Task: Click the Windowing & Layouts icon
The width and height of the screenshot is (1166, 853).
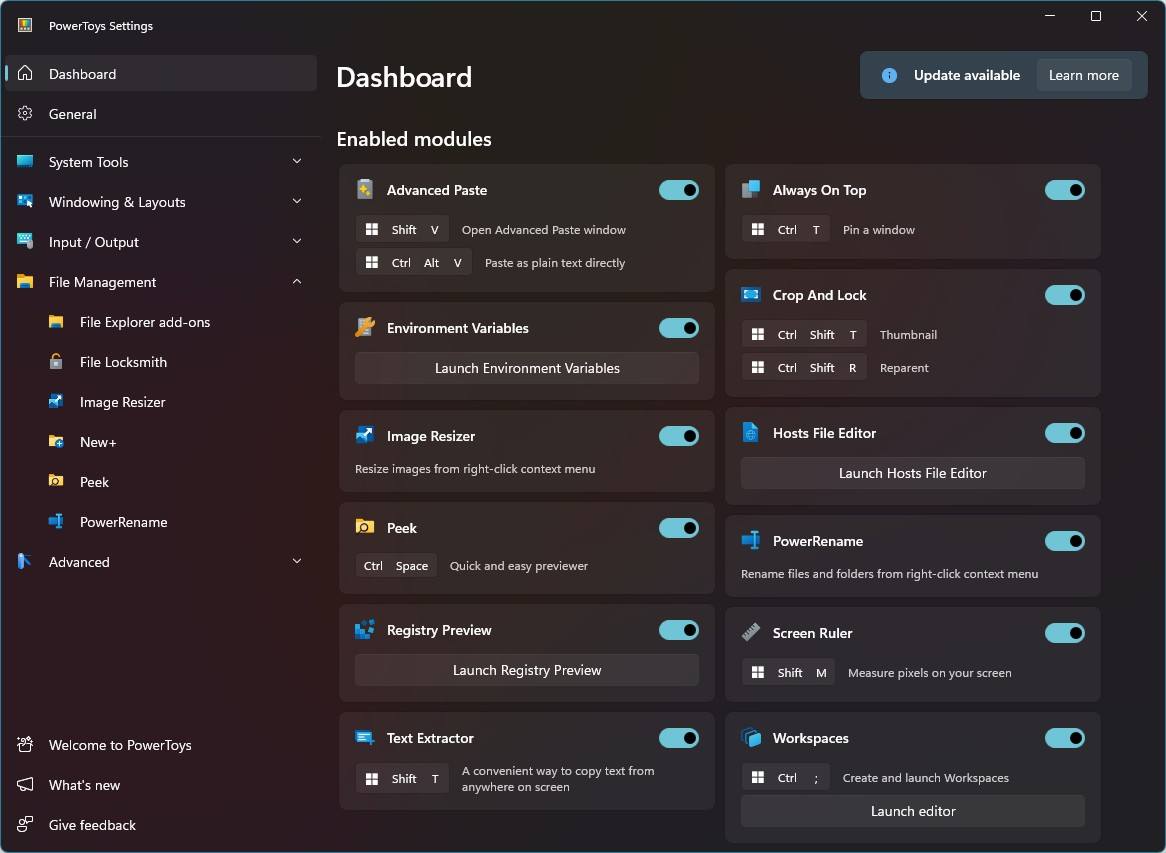Action: (25, 201)
